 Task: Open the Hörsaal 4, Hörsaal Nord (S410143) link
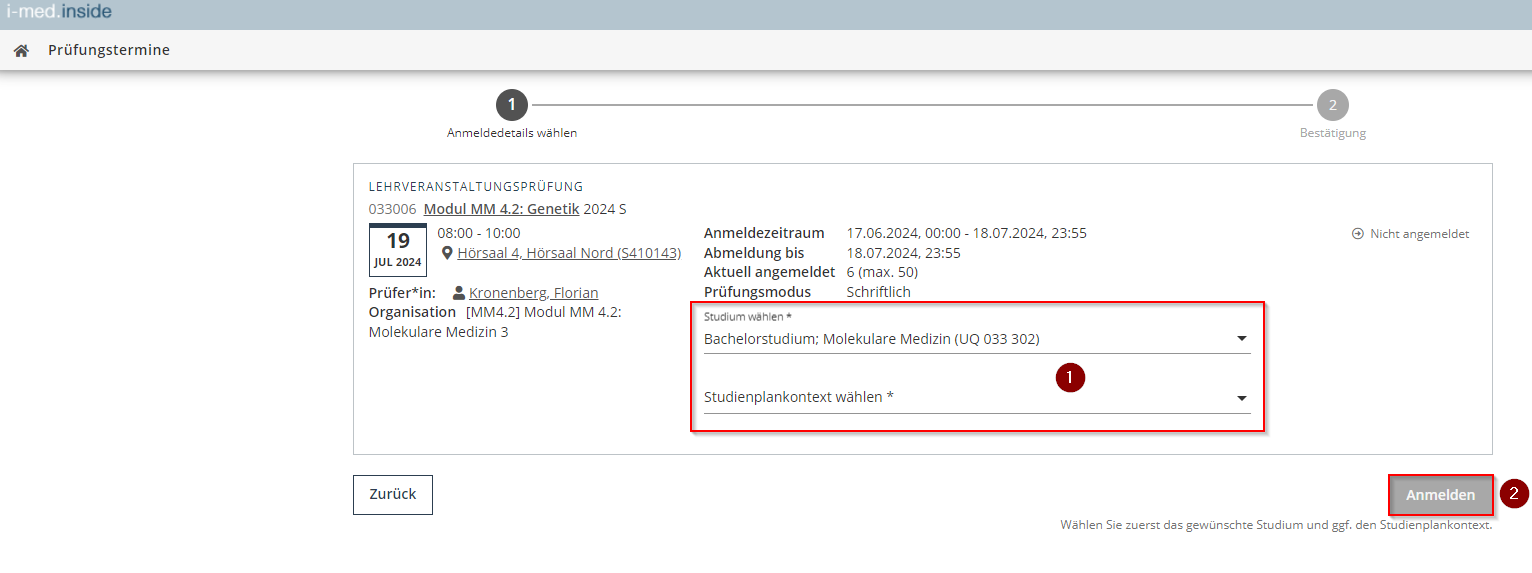tap(569, 253)
